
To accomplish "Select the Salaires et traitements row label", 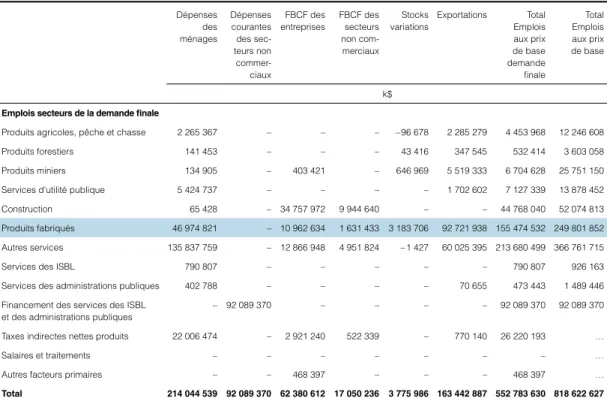I will click(46, 355).
